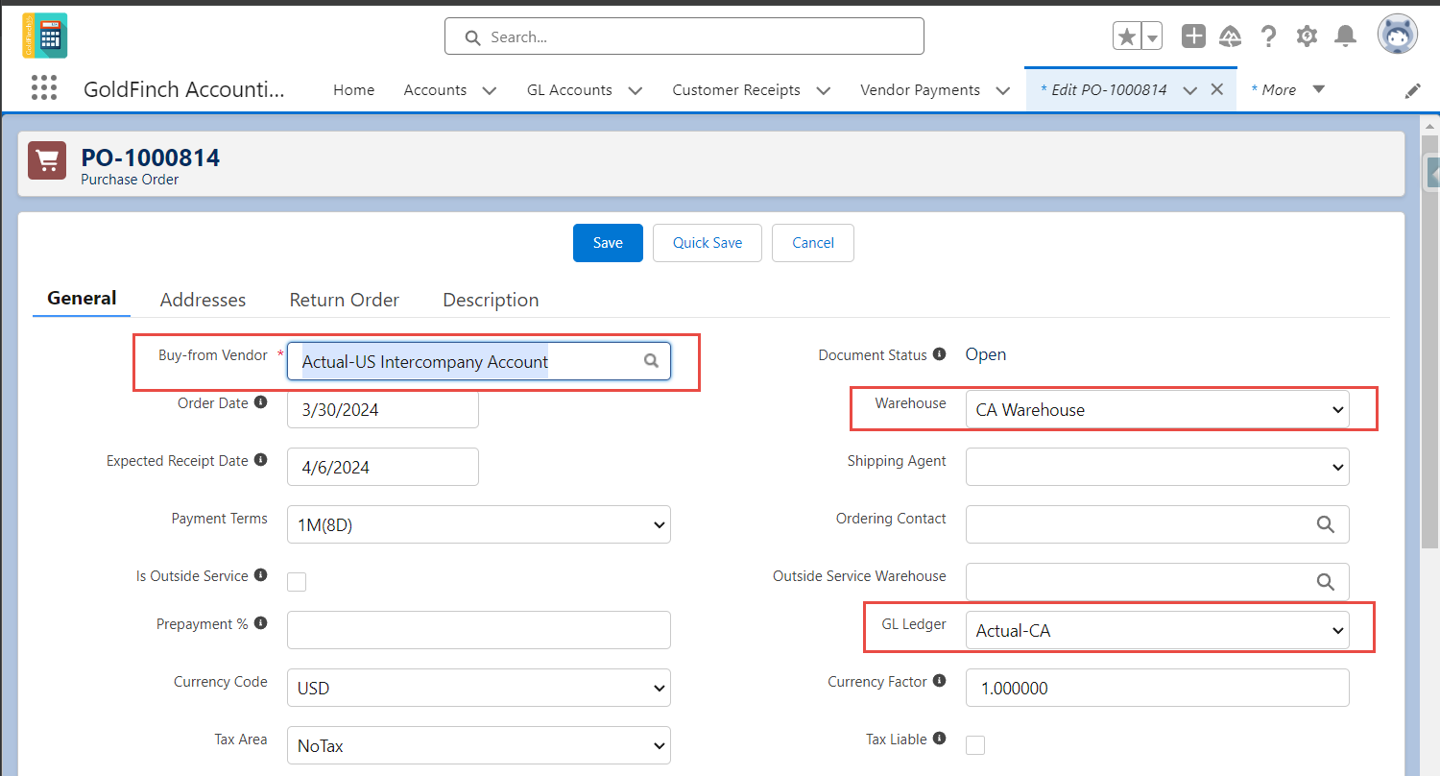Click the global Search box
Screen dimensions: 1440x776
click(684, 36)
